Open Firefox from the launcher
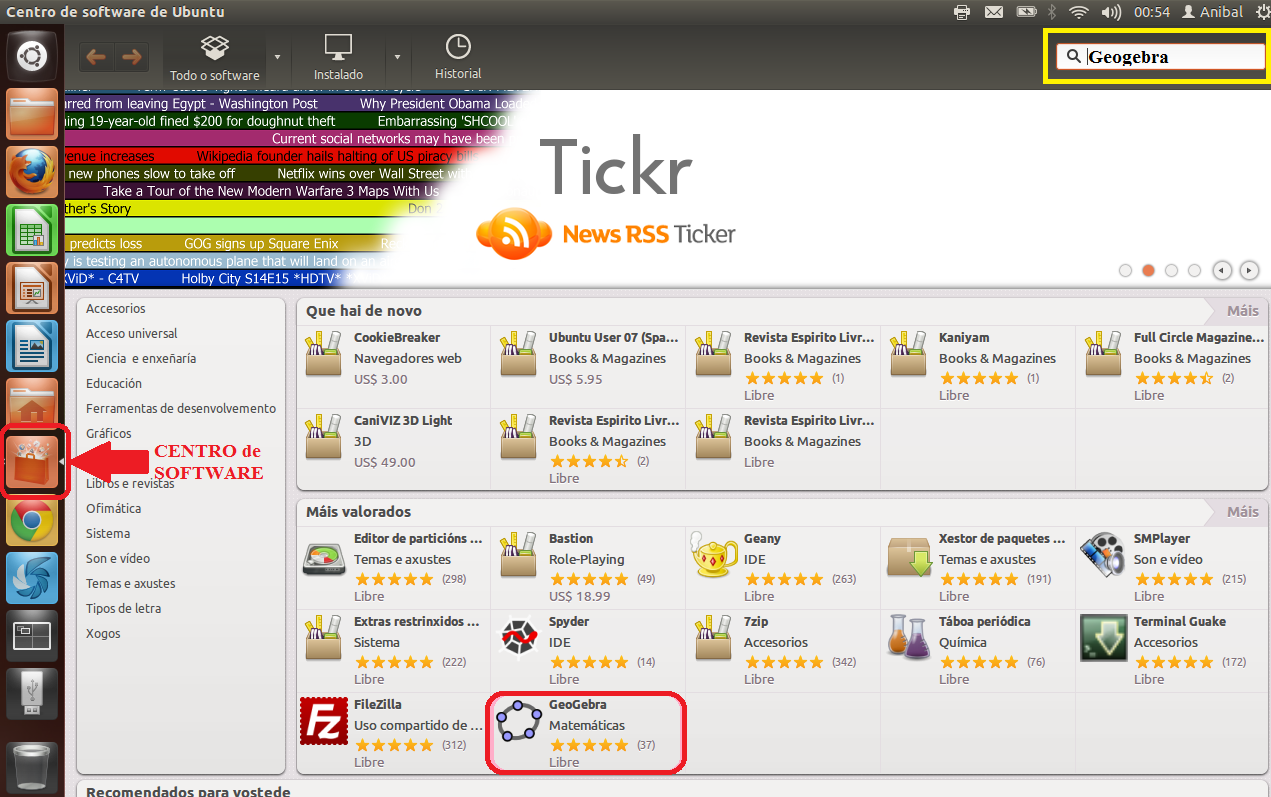 [x=33, y=173]
